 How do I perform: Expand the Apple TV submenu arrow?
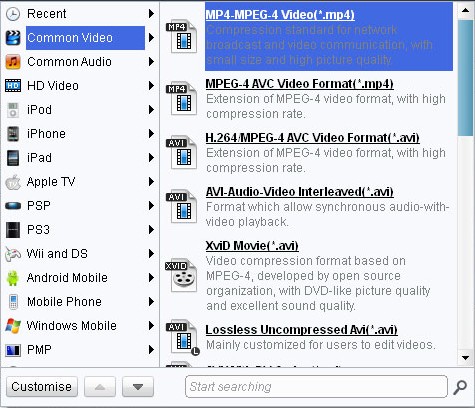(151, 182)
